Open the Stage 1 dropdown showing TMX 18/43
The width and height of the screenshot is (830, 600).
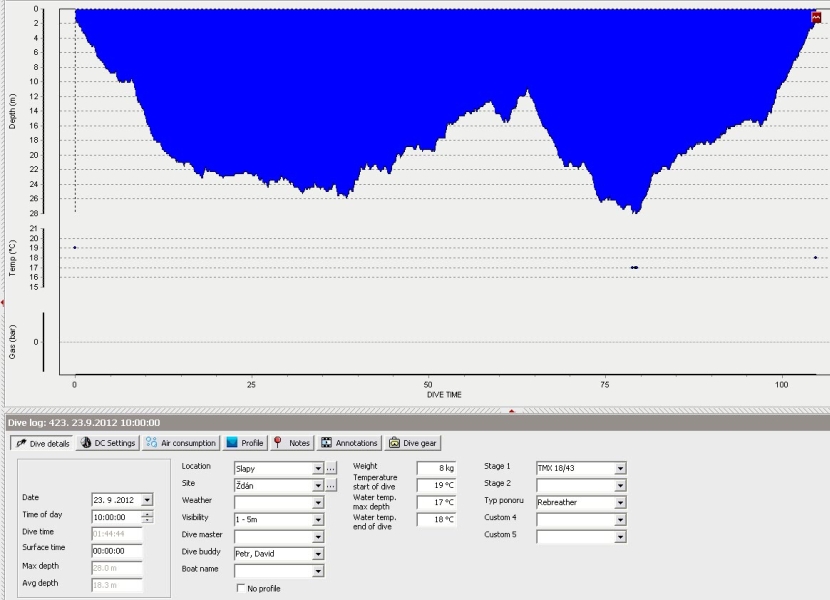point(620,468)
